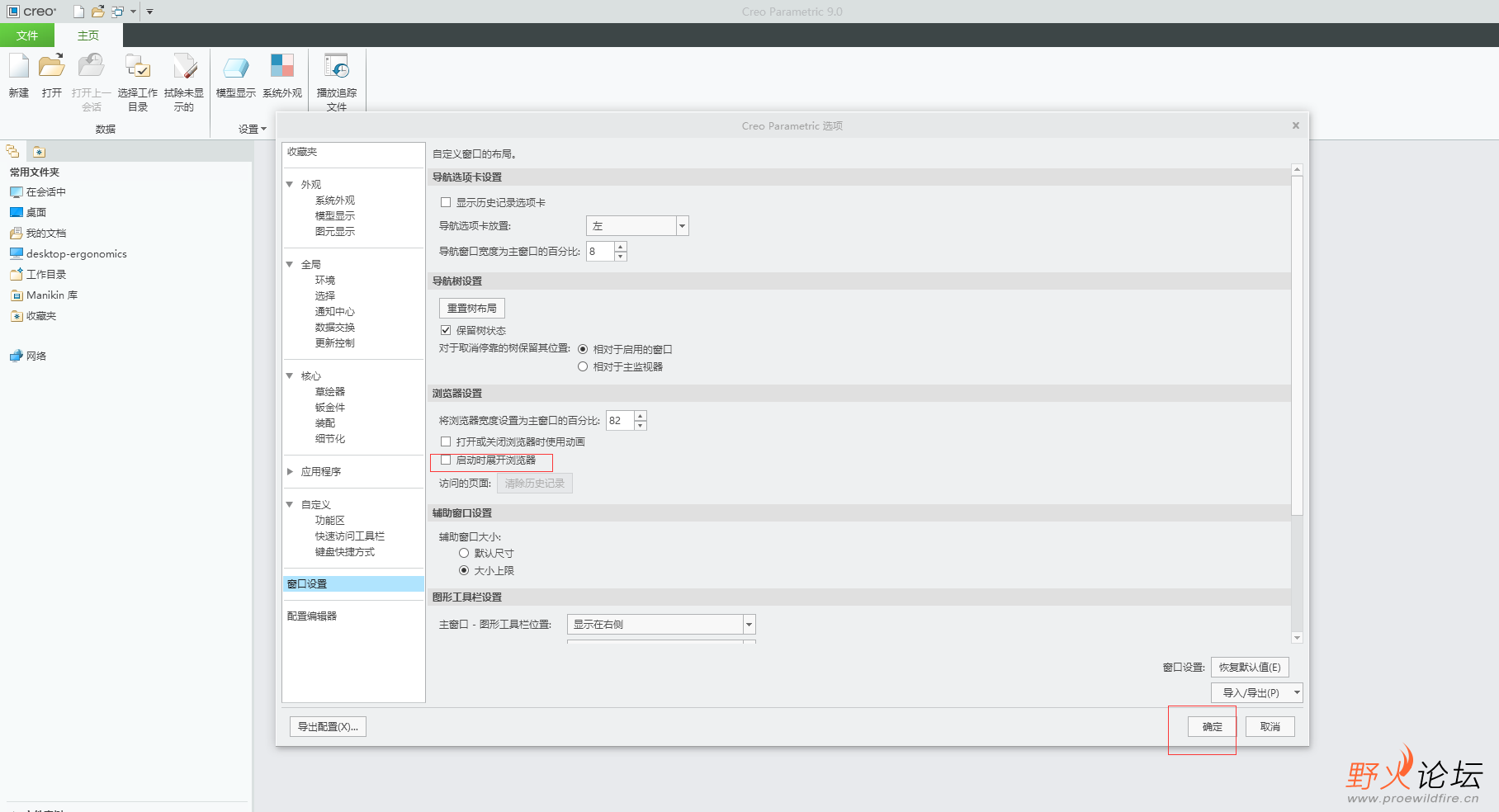Open 图形工具栏位置 dropdown showing 显示在右侧
1499x812 pixels.
click(661, 624)
